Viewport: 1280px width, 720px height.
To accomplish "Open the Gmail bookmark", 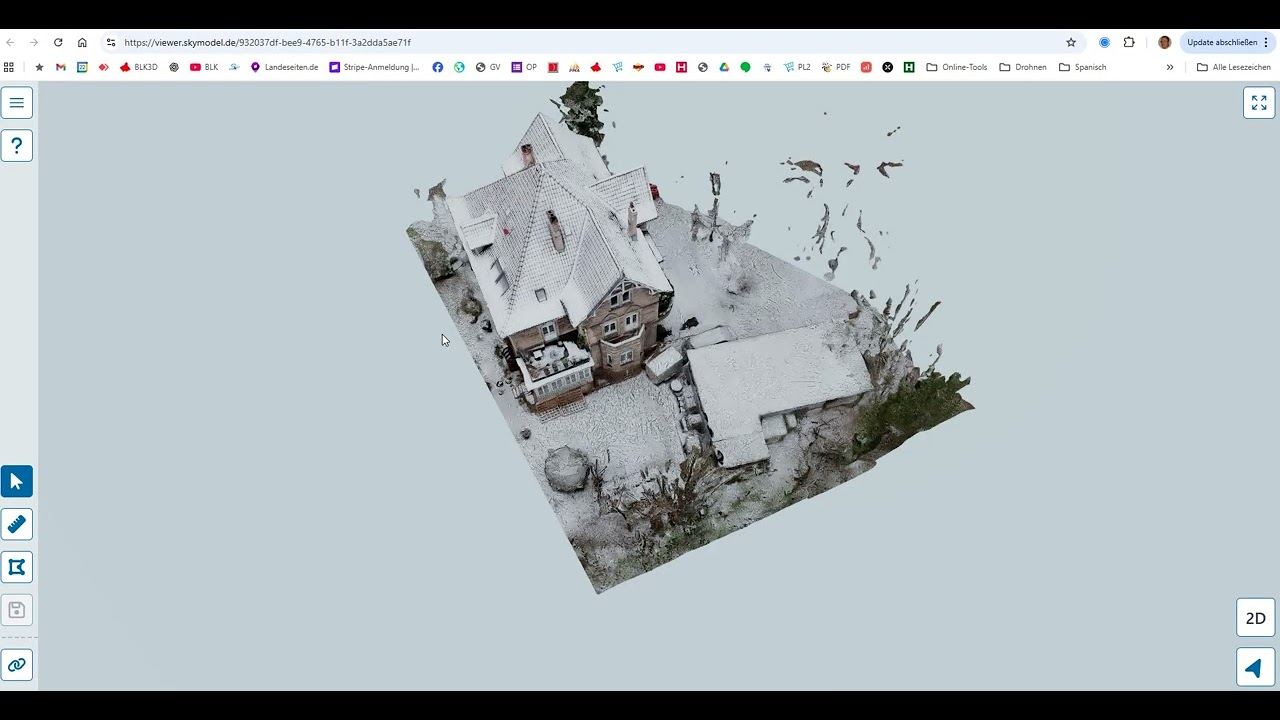I will [61, 67].
